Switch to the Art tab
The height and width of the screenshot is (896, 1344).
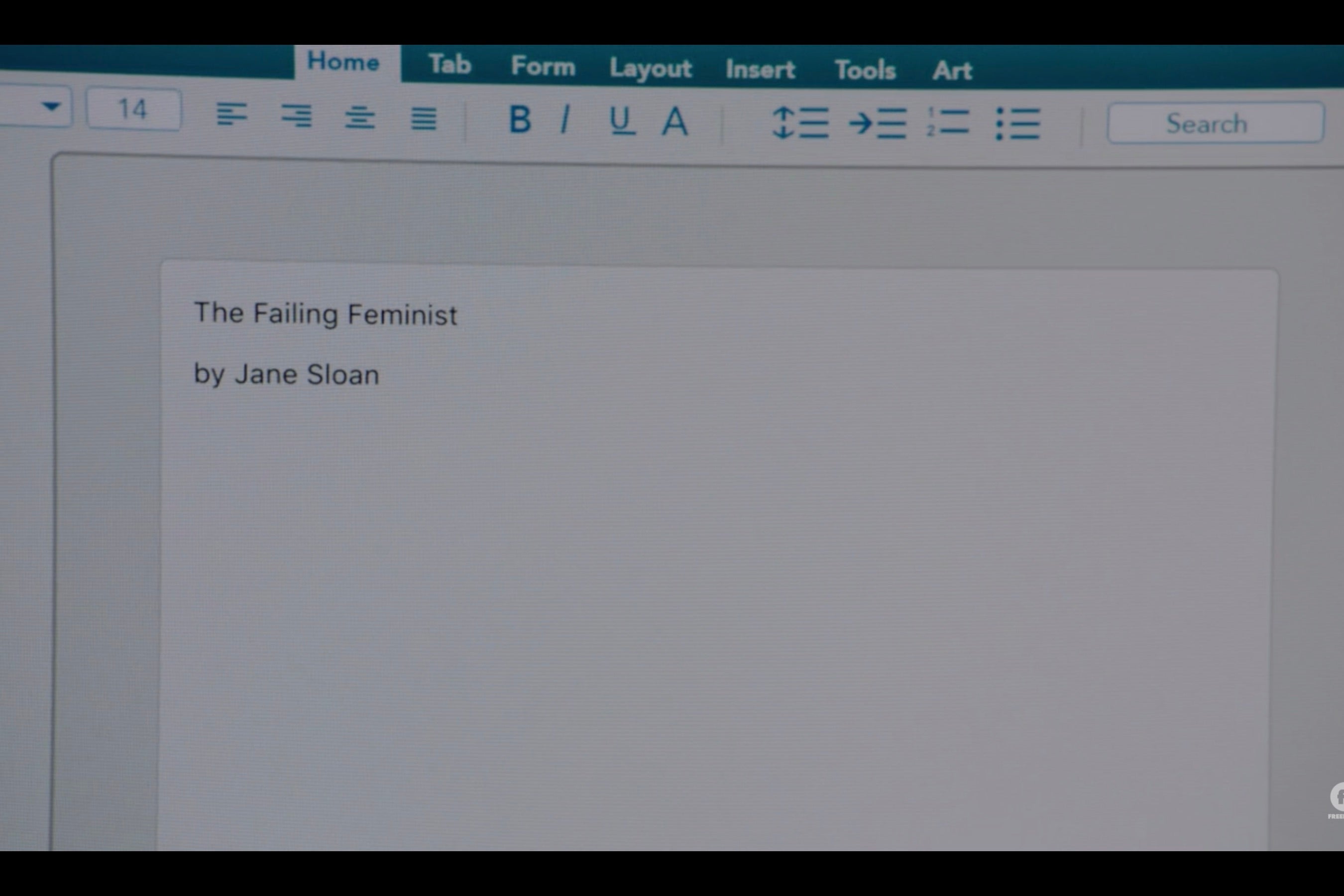click(952, 71)
